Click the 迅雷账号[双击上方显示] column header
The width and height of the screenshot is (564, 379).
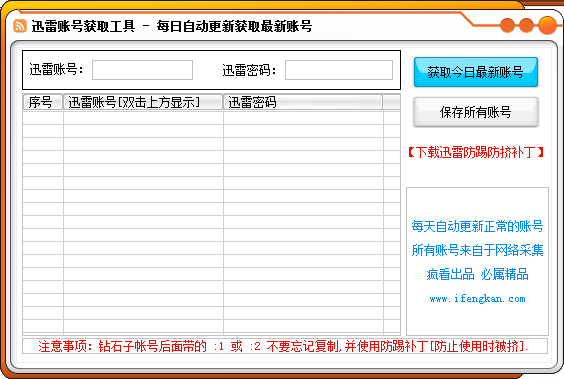click(x=143, y=102)
